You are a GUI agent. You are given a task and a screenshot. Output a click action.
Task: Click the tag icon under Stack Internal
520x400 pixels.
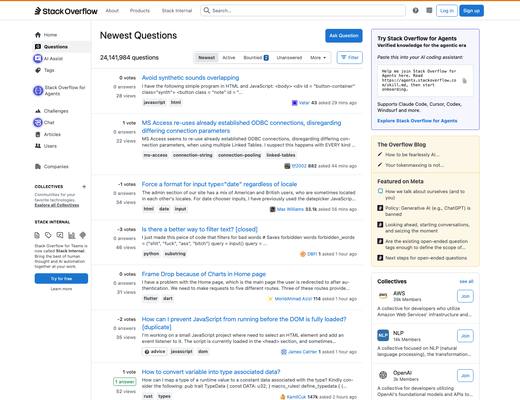pos(48,235)
